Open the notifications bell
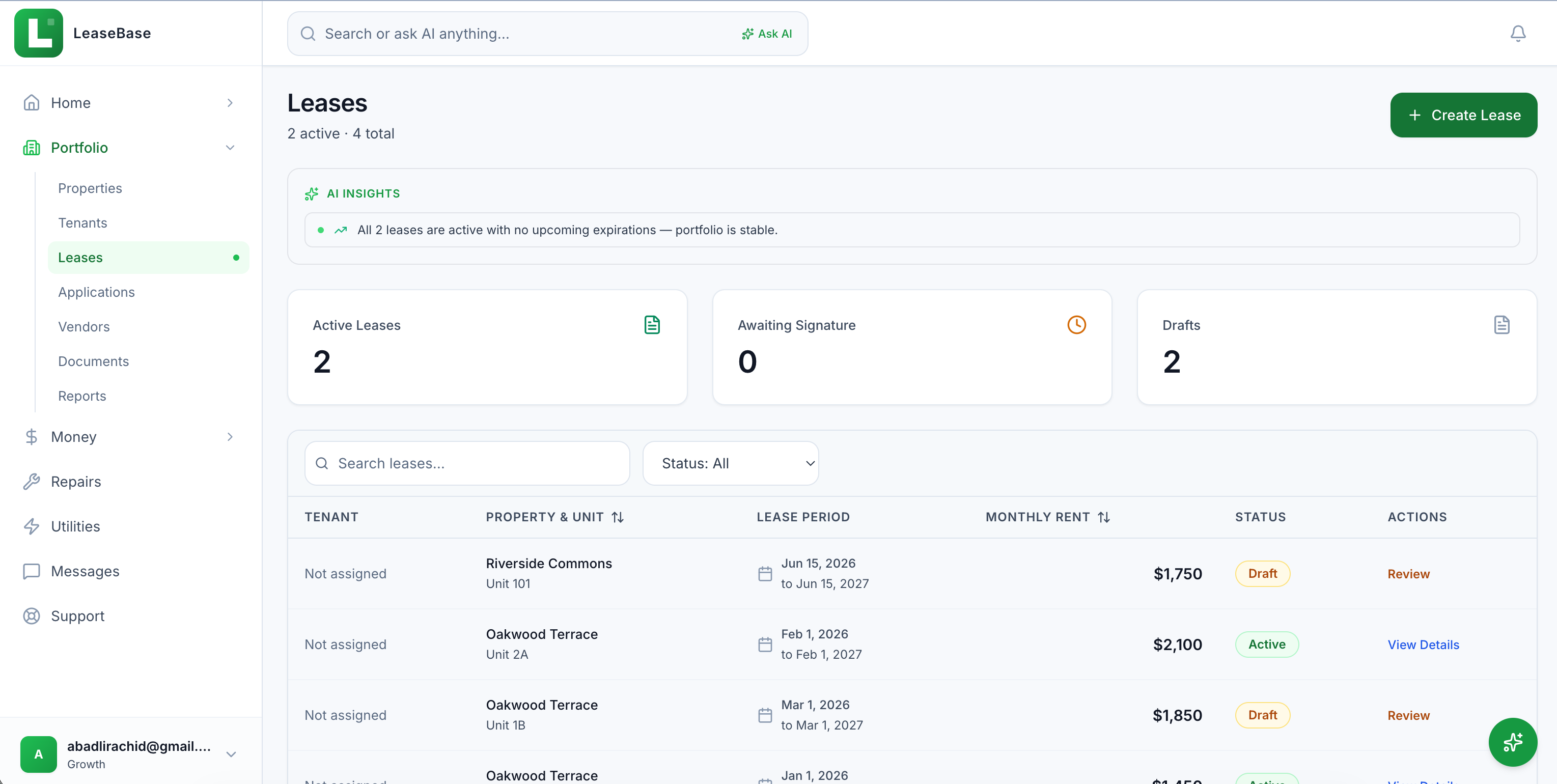This screenshot has width=1557, height=784. 1518,33
